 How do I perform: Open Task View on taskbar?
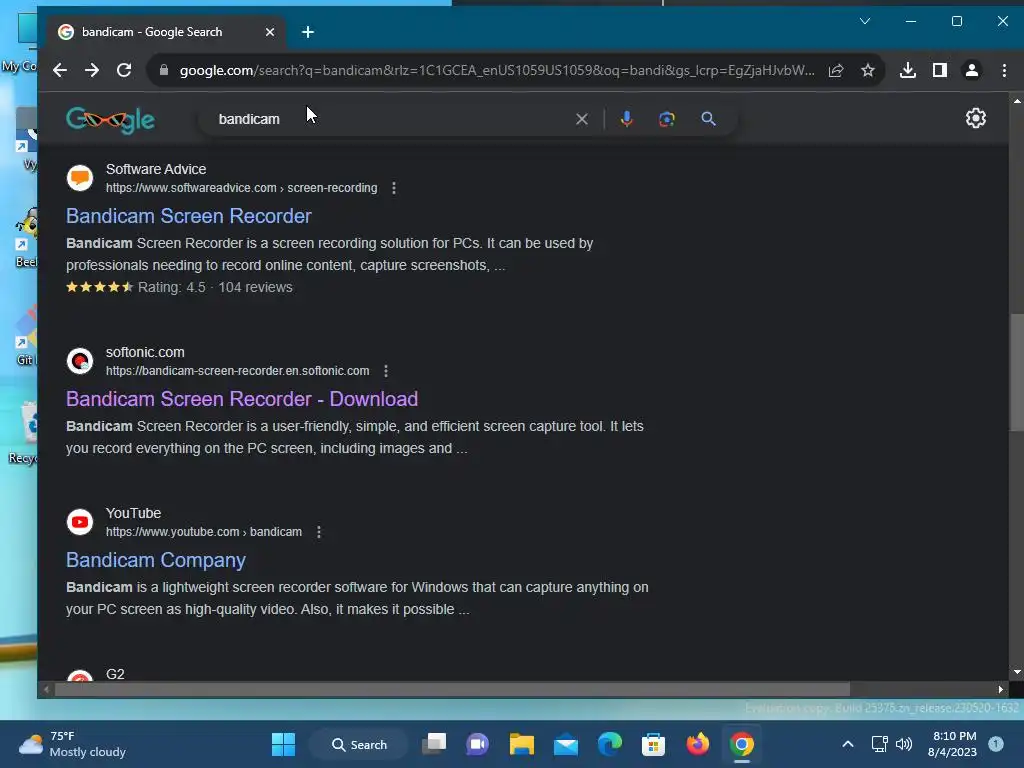pos(434,744)
